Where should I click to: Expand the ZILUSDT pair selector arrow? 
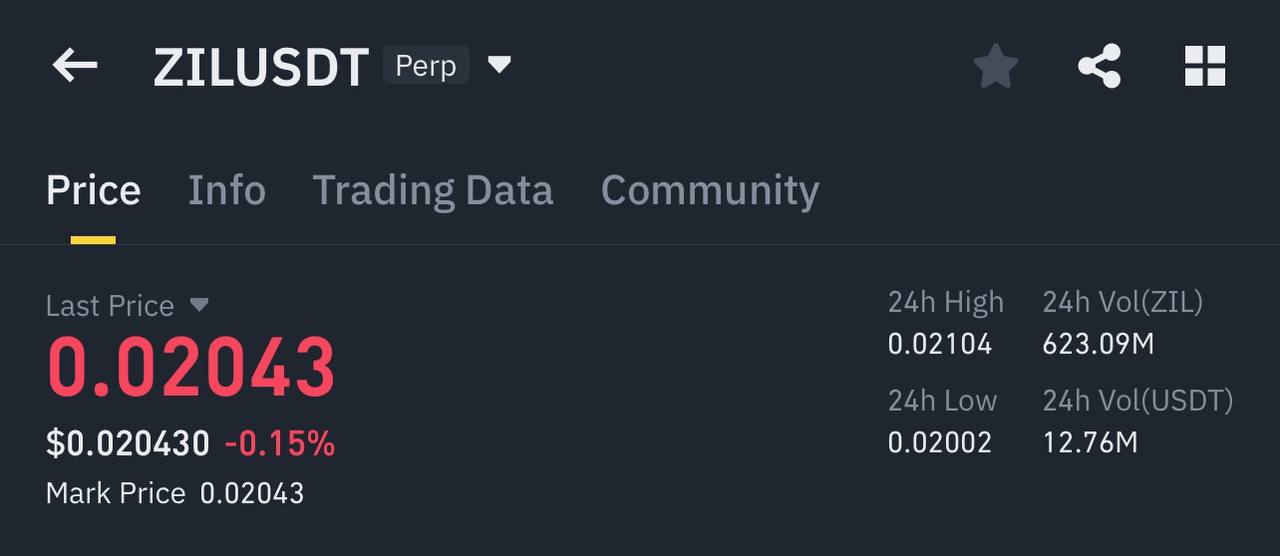(499, 66)
